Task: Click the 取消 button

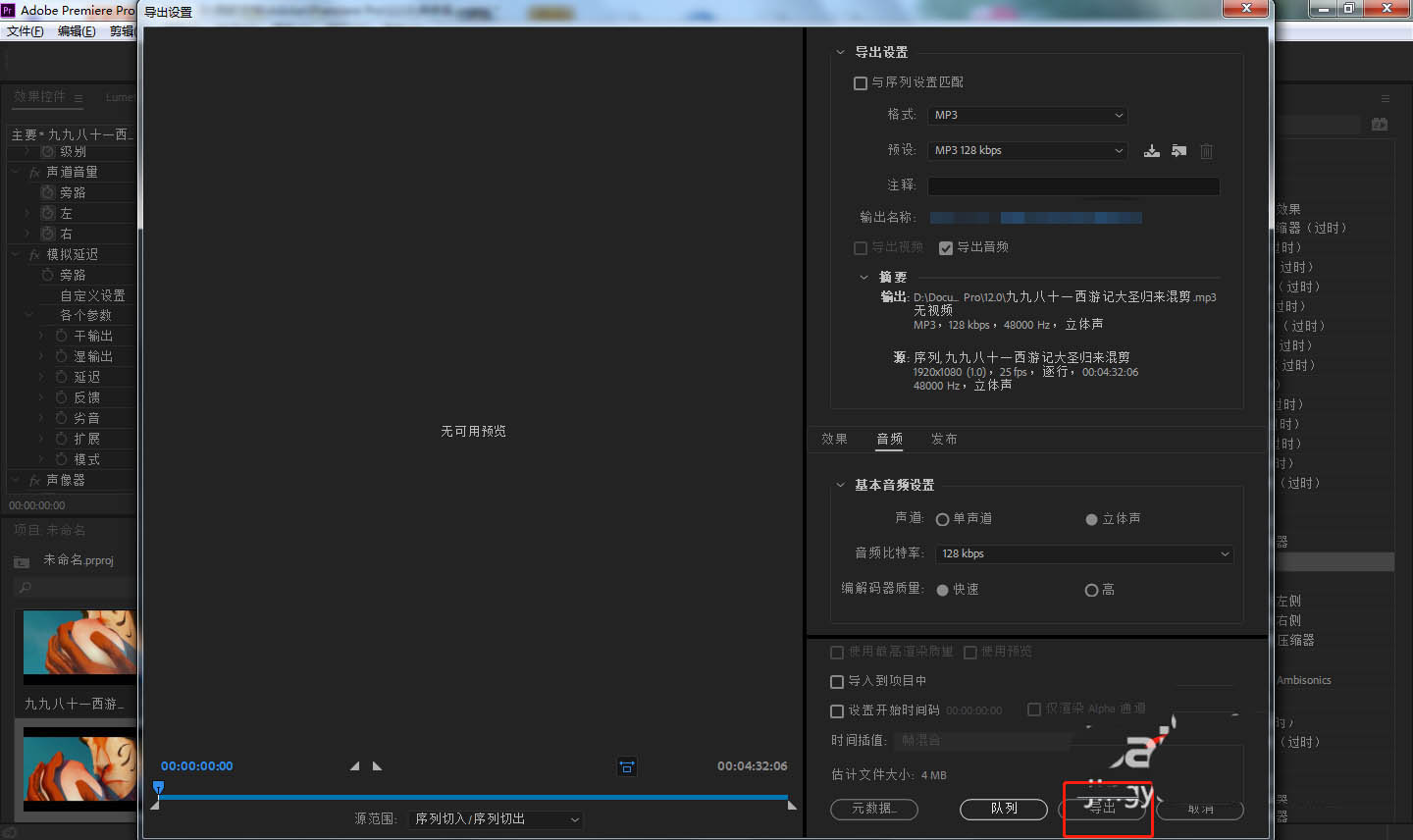Action: point(1200,810)
